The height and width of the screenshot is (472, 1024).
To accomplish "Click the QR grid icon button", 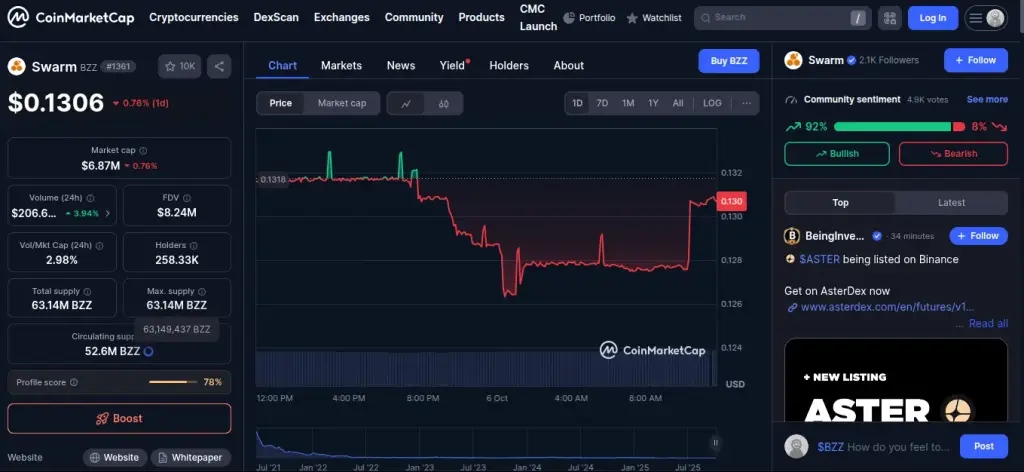I will pos(889,18).
